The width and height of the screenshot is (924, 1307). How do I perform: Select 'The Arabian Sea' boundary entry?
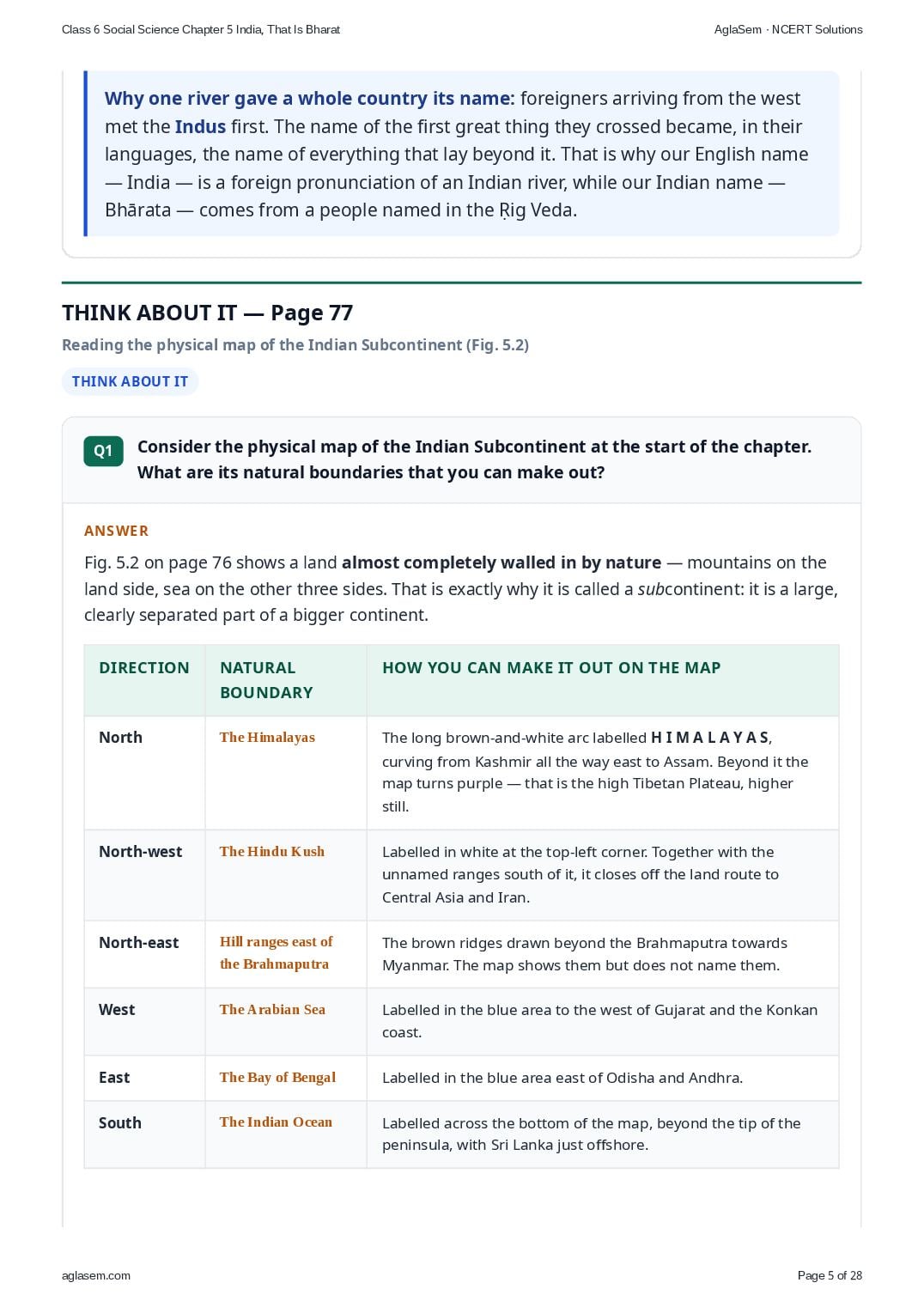272,1010
